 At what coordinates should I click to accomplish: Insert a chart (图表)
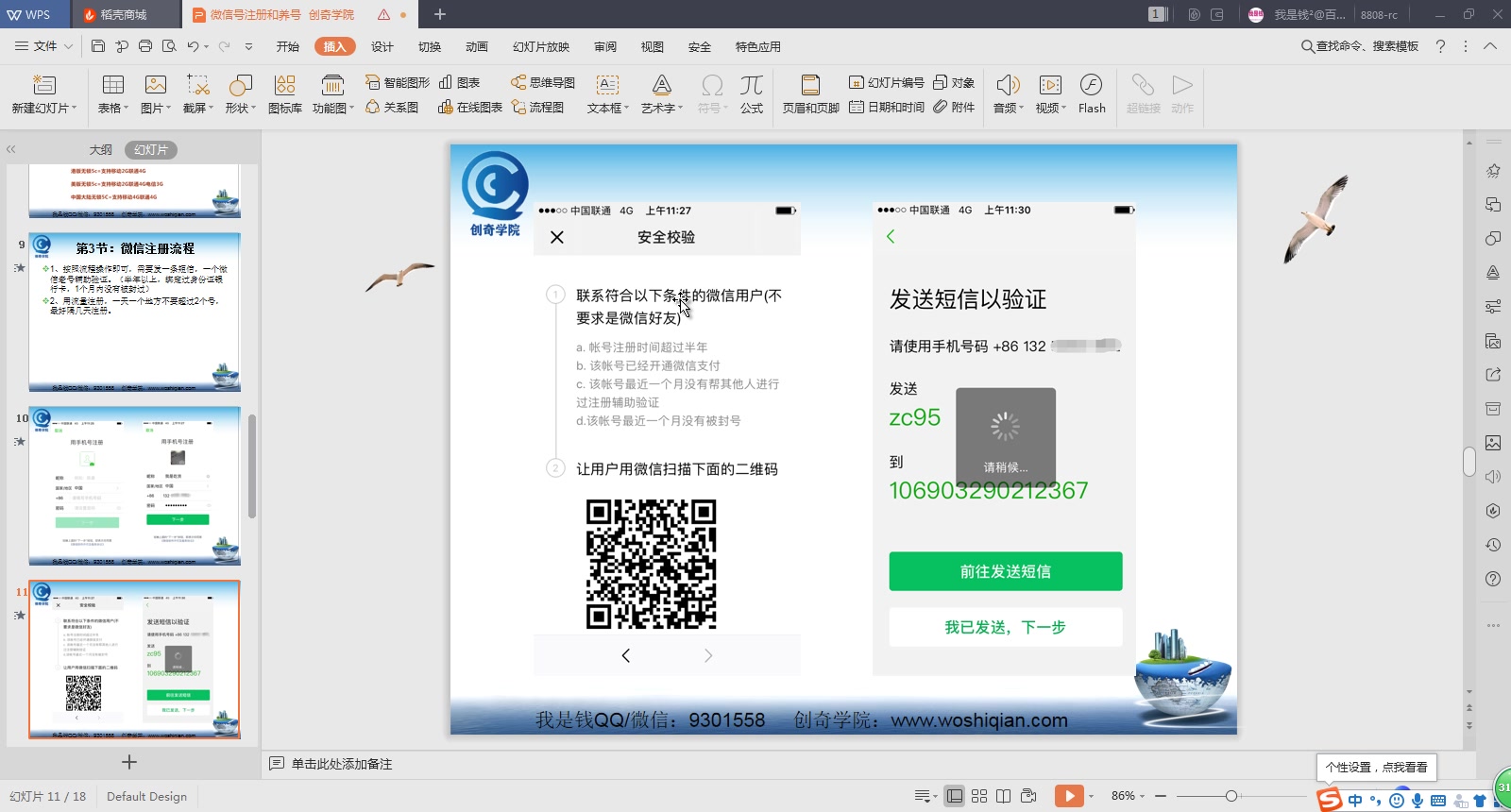(x=460, y=83)
